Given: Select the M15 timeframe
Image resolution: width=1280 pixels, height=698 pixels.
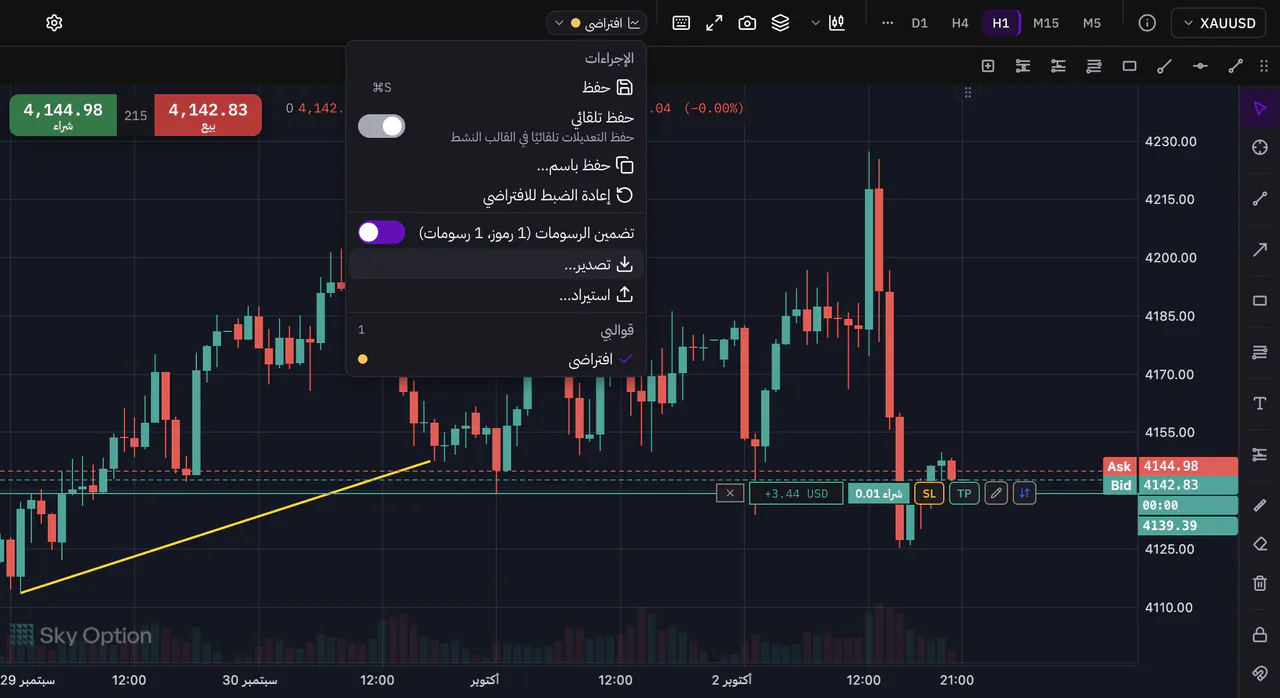Looking at the screenshot, I should [1046, 23].
